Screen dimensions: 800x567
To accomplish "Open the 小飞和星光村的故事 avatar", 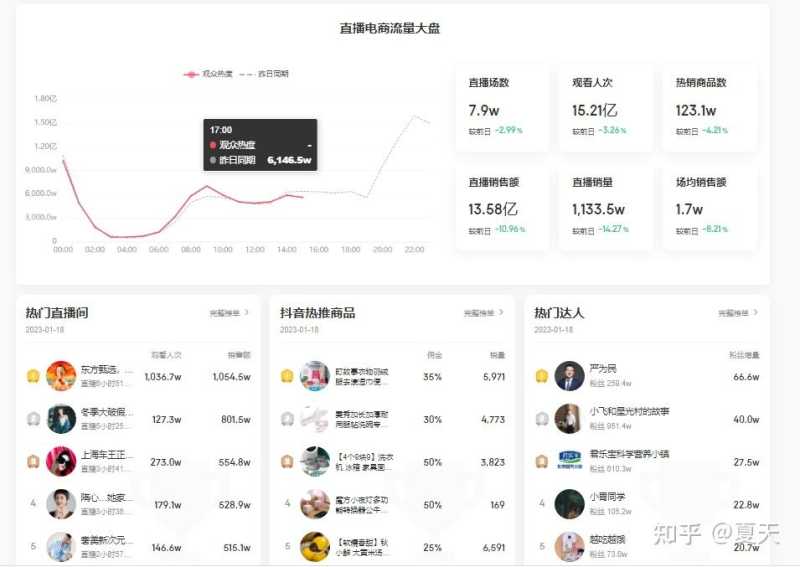I will pos(569,419).
